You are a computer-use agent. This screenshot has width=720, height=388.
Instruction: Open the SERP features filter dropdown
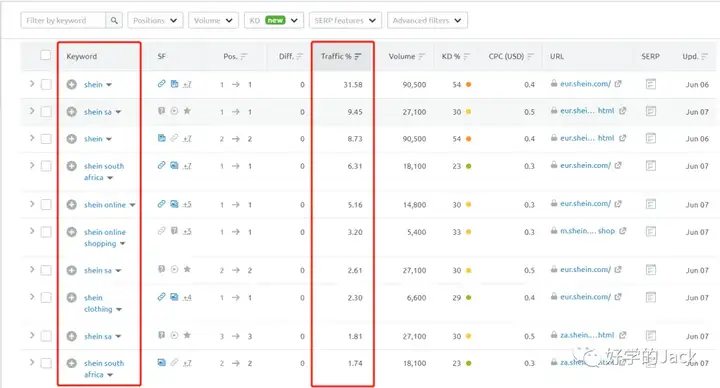[345, 21]
